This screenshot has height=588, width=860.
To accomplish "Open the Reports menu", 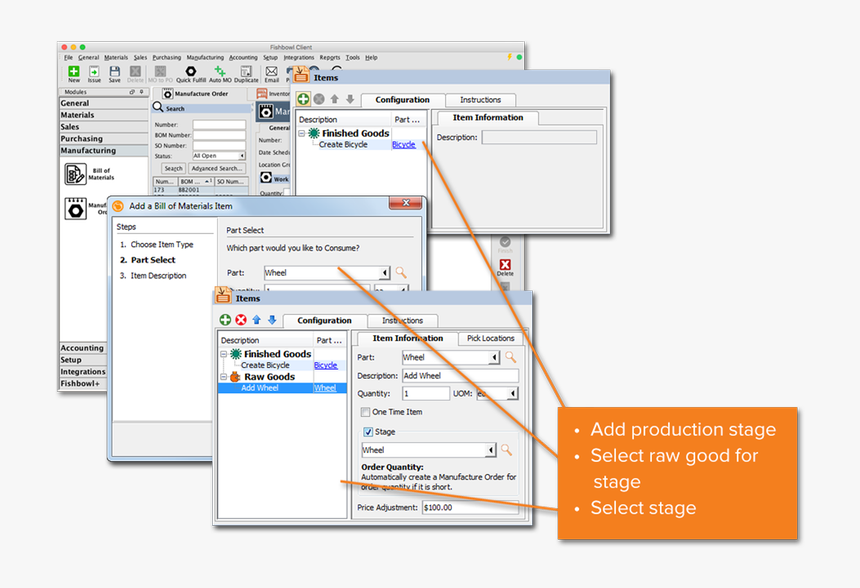I will pyautogui.click(x=330, y=58).
